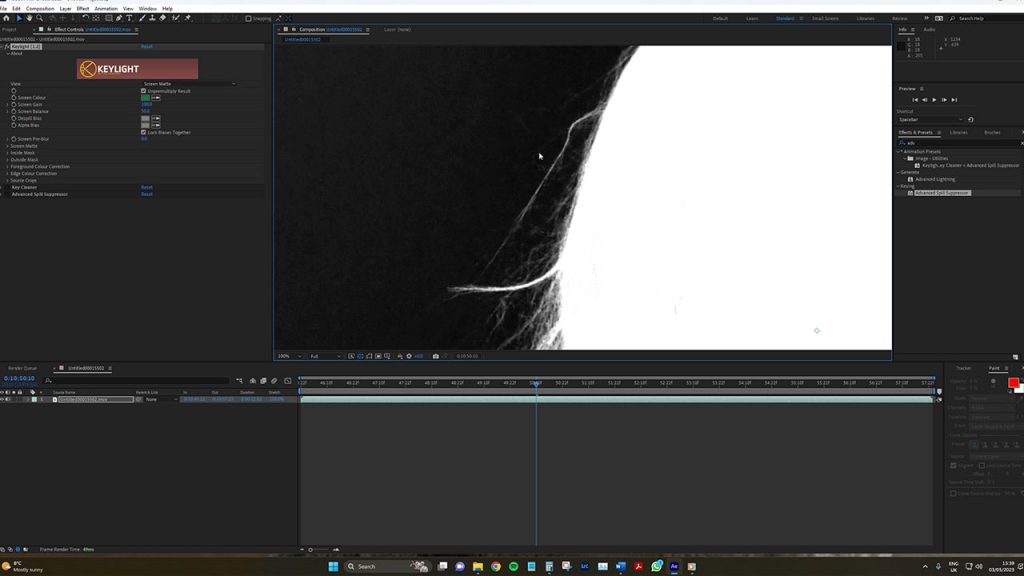
Task: Open the layer Parent None dropdown
Action: [161, 399]
